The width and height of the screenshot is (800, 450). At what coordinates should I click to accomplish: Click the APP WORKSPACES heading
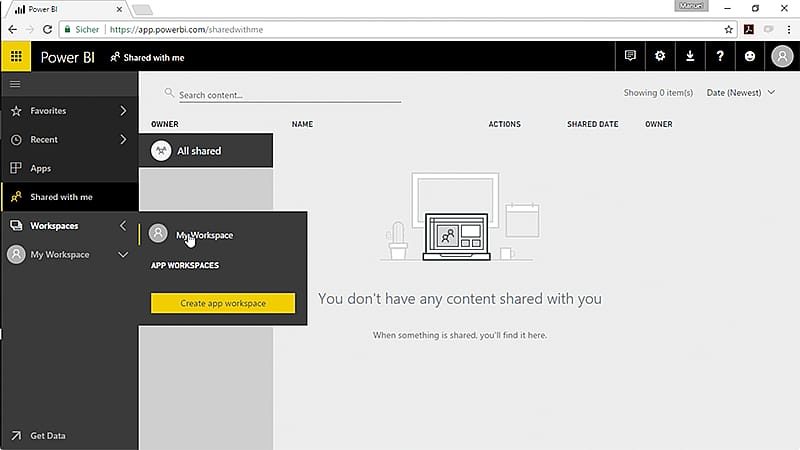point(185,265)
